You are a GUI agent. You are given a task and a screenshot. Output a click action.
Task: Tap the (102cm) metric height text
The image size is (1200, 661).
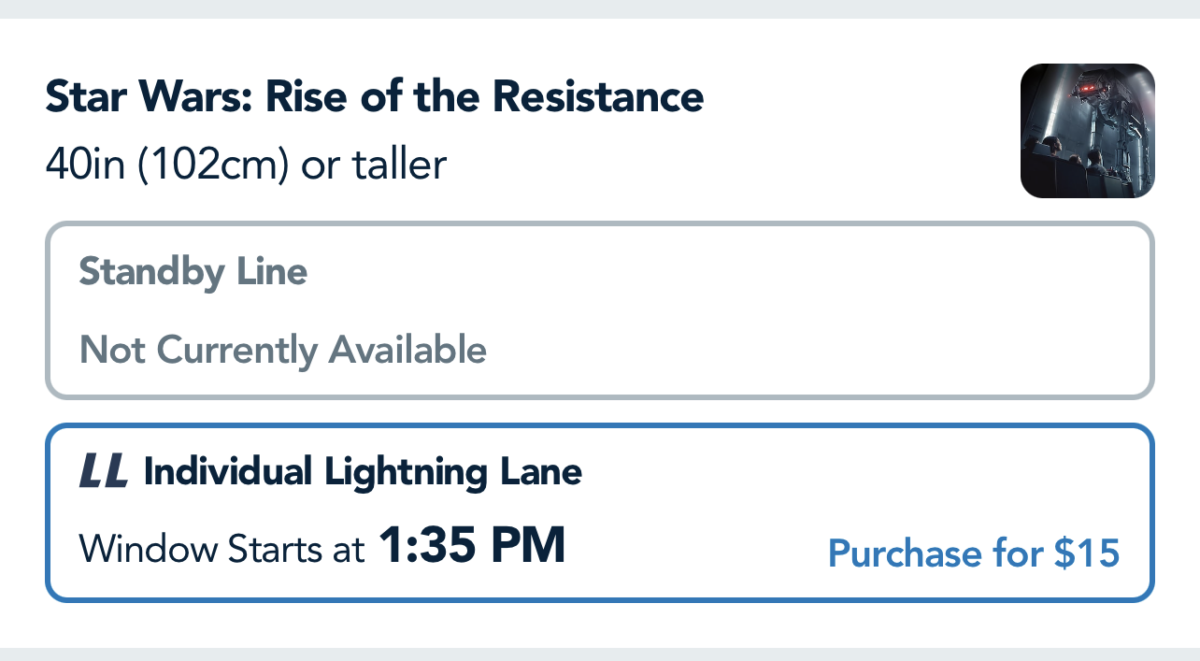(x=212, y=163)
